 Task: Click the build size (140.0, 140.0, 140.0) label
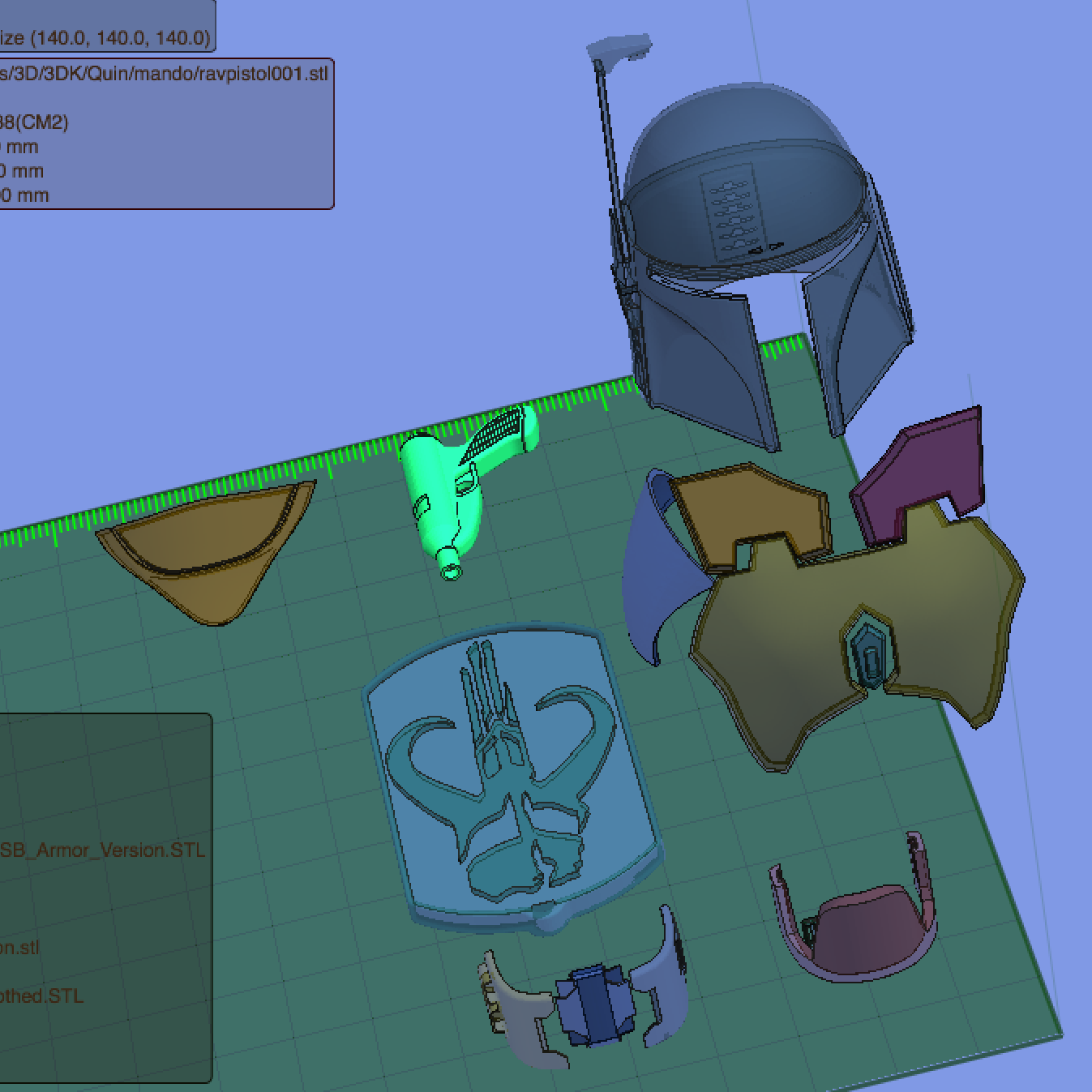tap(105, 38)
